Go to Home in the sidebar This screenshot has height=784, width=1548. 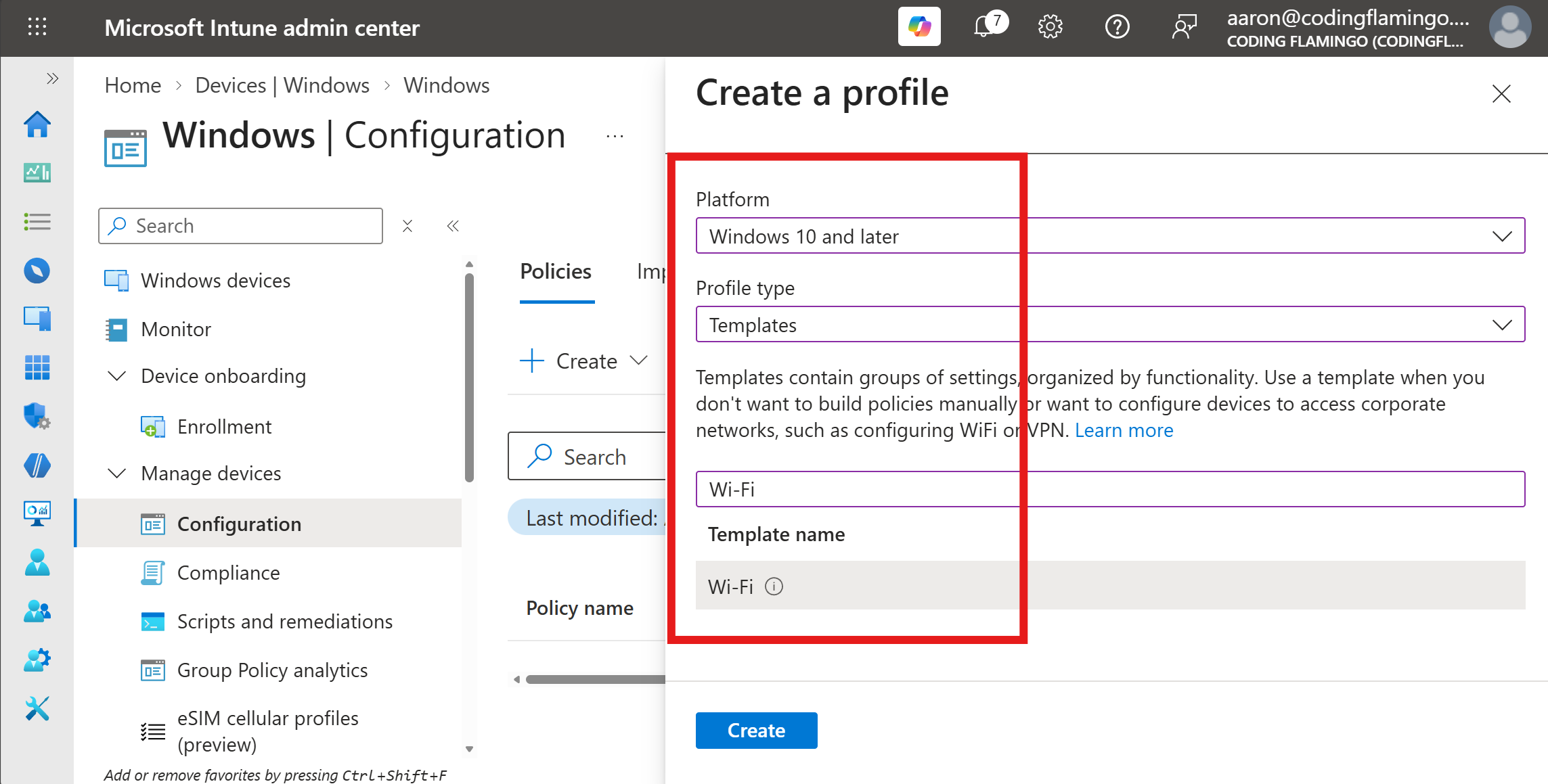click(x=37, y=124)
